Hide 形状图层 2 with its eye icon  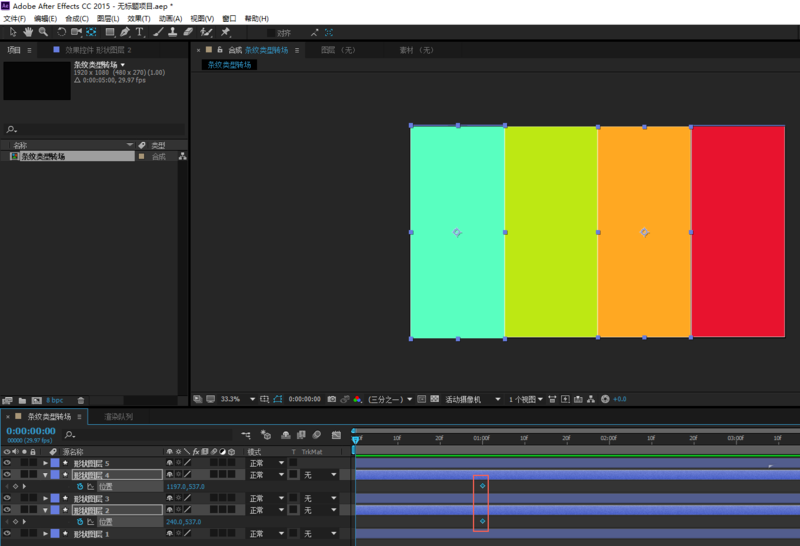tap(7, 510)
